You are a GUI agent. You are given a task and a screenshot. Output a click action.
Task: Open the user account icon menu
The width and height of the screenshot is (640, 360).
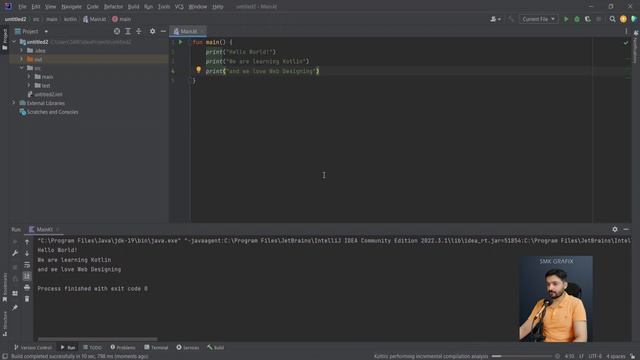click(x=495, y=19)
